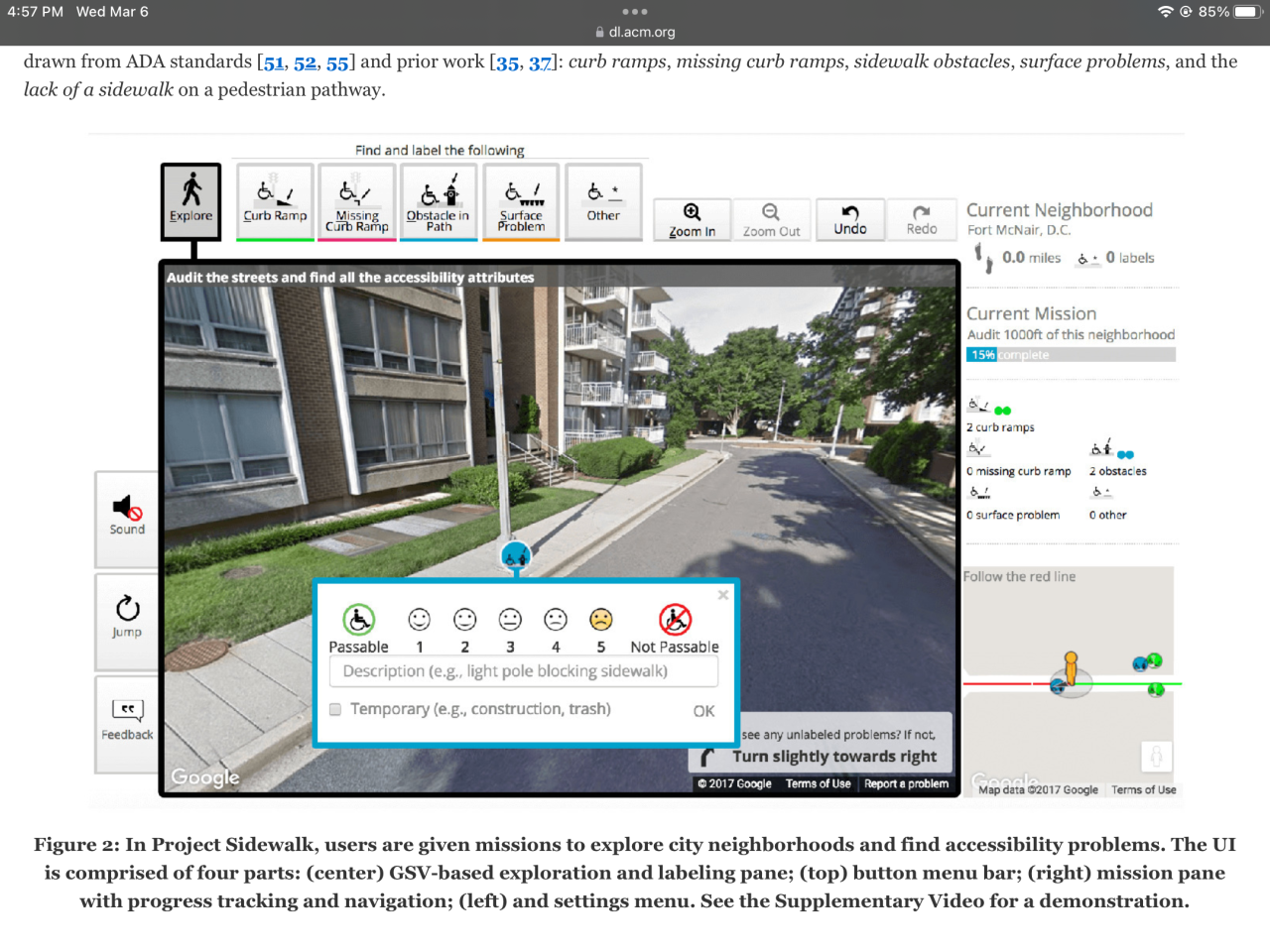
Task: Click the 'Follow the red line' map hint
Action: pos(1019,576)
